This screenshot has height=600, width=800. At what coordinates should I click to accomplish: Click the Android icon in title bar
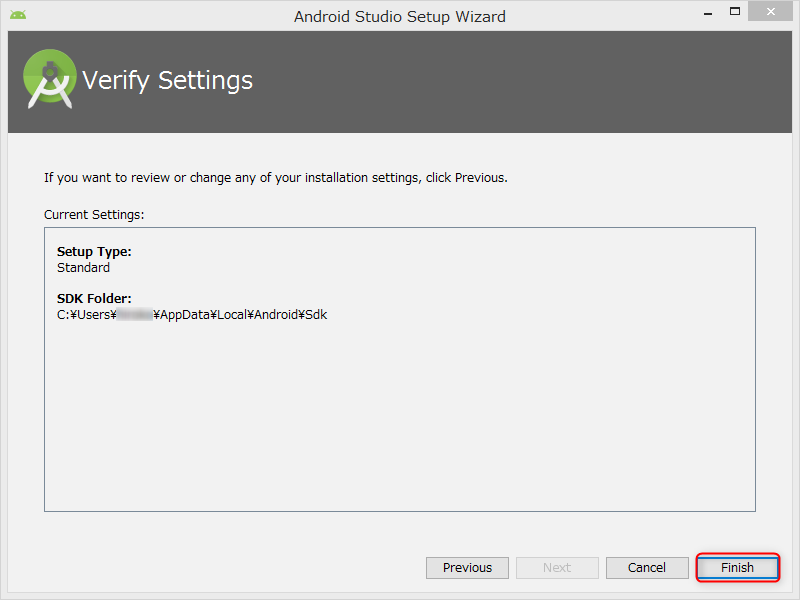[18, 15]
